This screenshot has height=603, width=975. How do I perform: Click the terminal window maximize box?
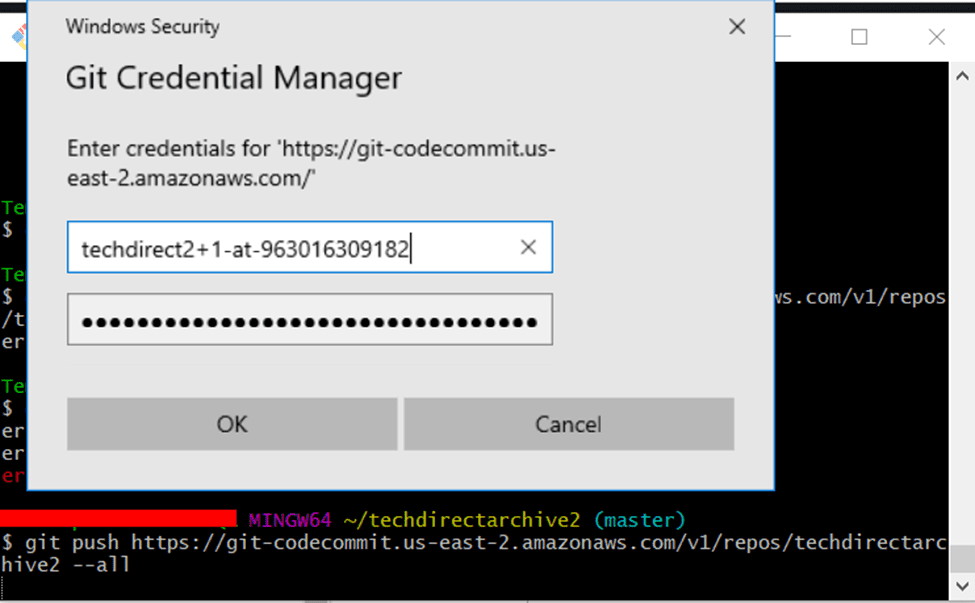tap(858, 37)
